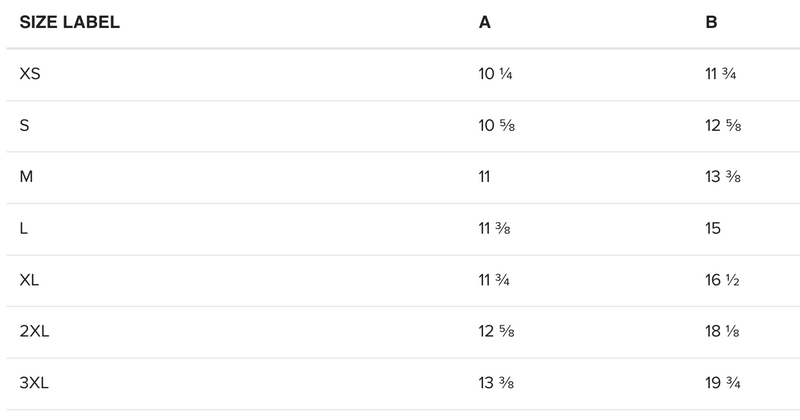Click the XS row's B value 11 ¾

(721, 74)
